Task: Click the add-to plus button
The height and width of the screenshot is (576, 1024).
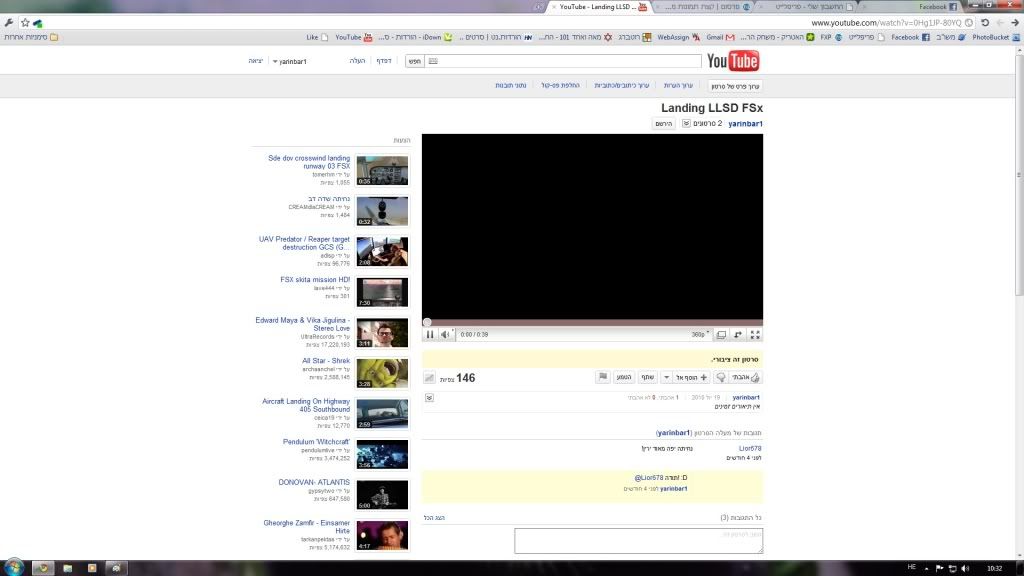Action: tap(692, 377)
